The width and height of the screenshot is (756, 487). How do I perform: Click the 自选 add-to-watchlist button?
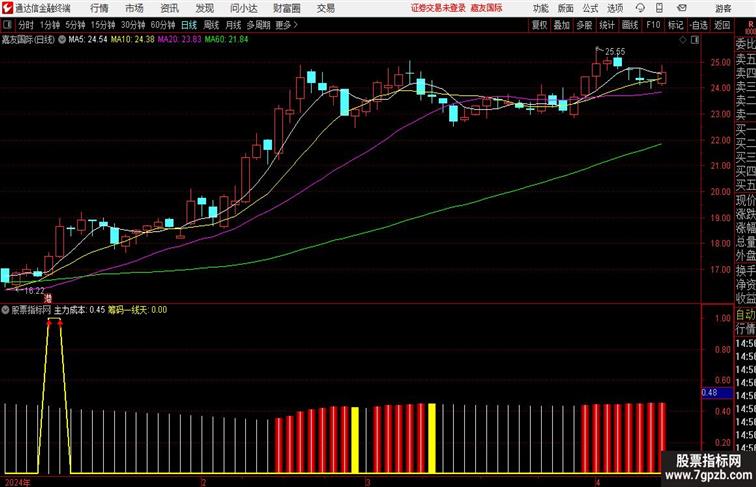tap(699, 25)
